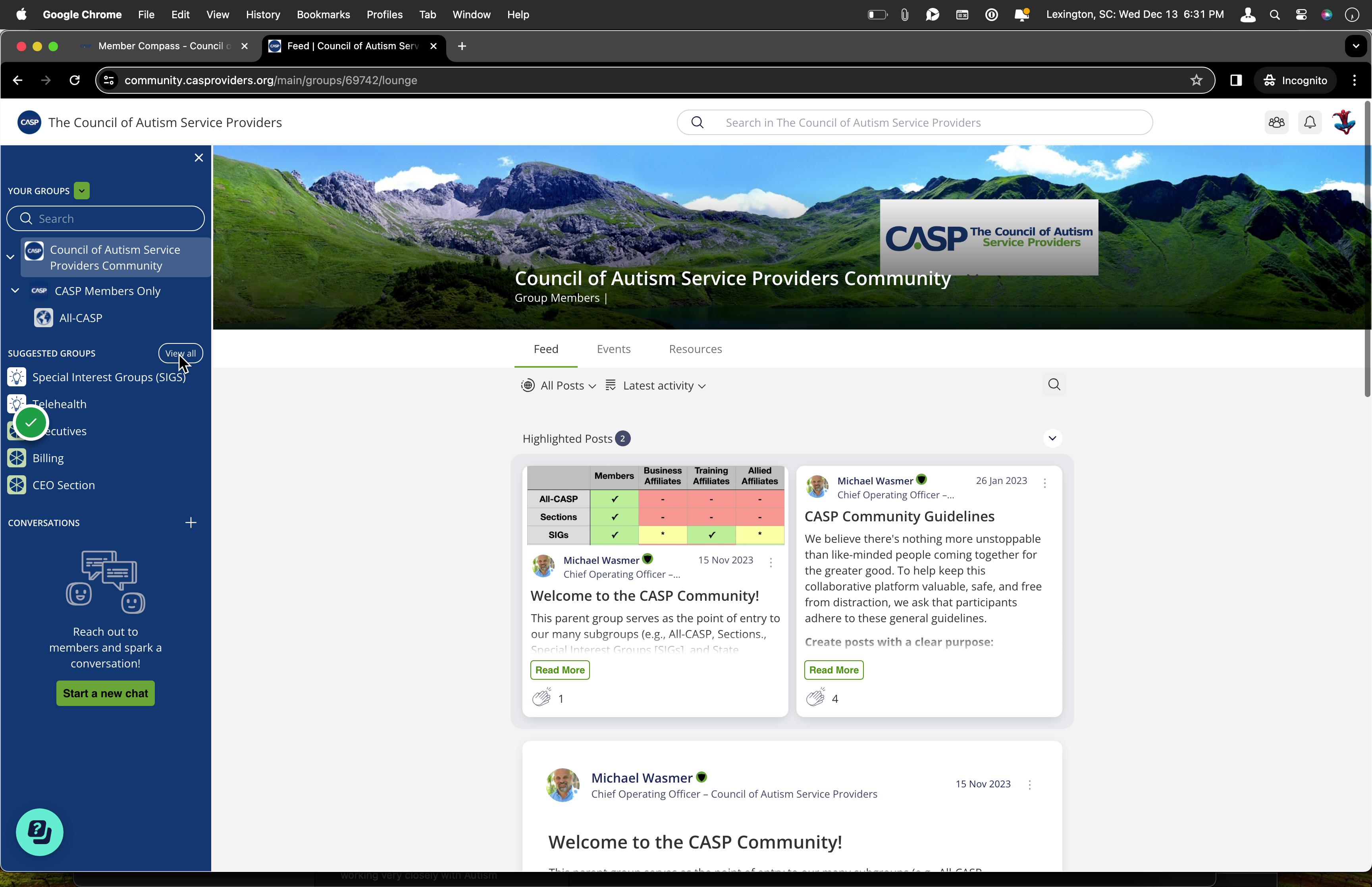Open Chrome side panel icon
This screenshot has width=1372, height=887.
(1235, 80)
